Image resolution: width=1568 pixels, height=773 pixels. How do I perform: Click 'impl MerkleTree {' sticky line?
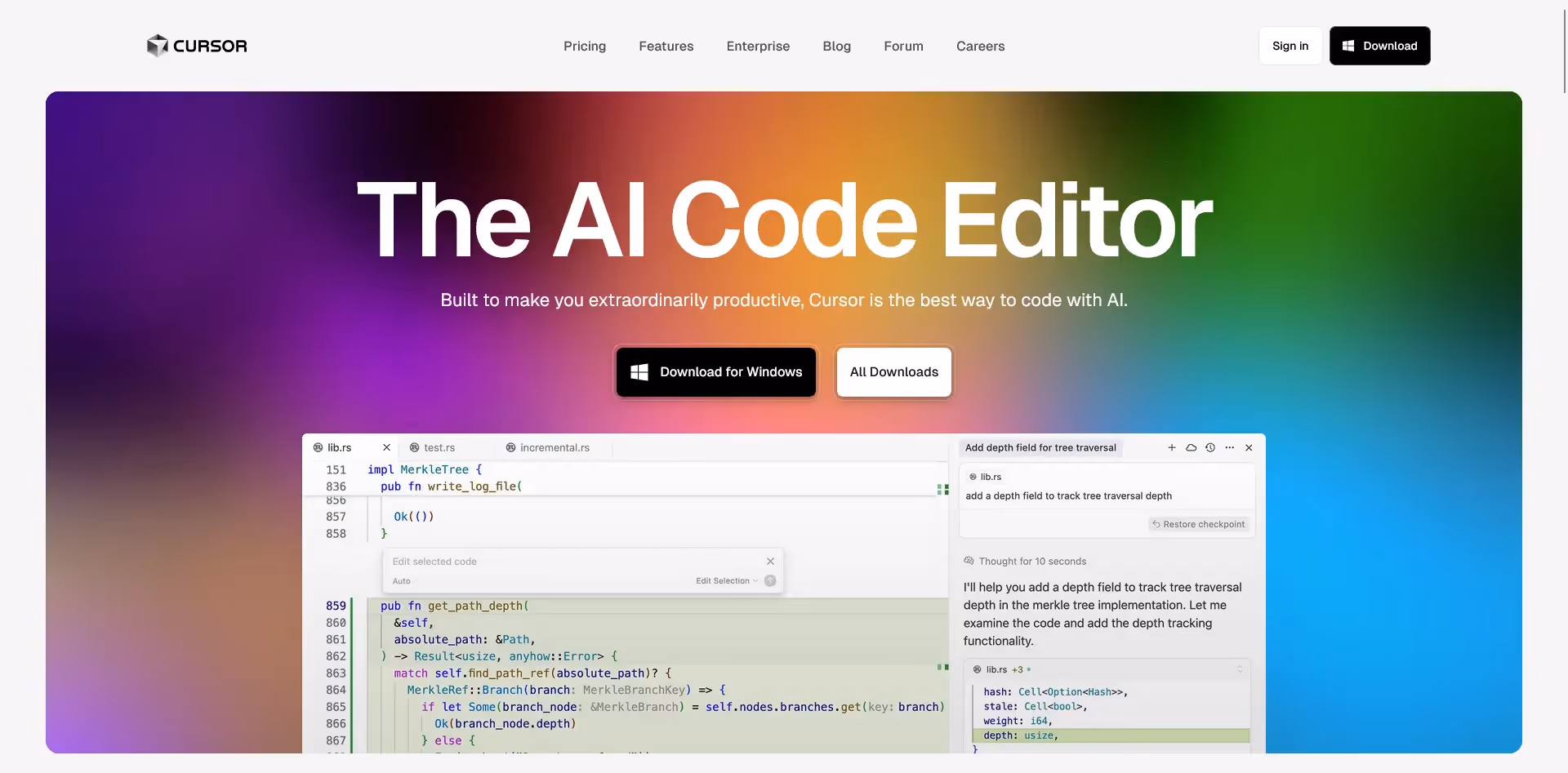pyautogui.click(x=425, y=469)
